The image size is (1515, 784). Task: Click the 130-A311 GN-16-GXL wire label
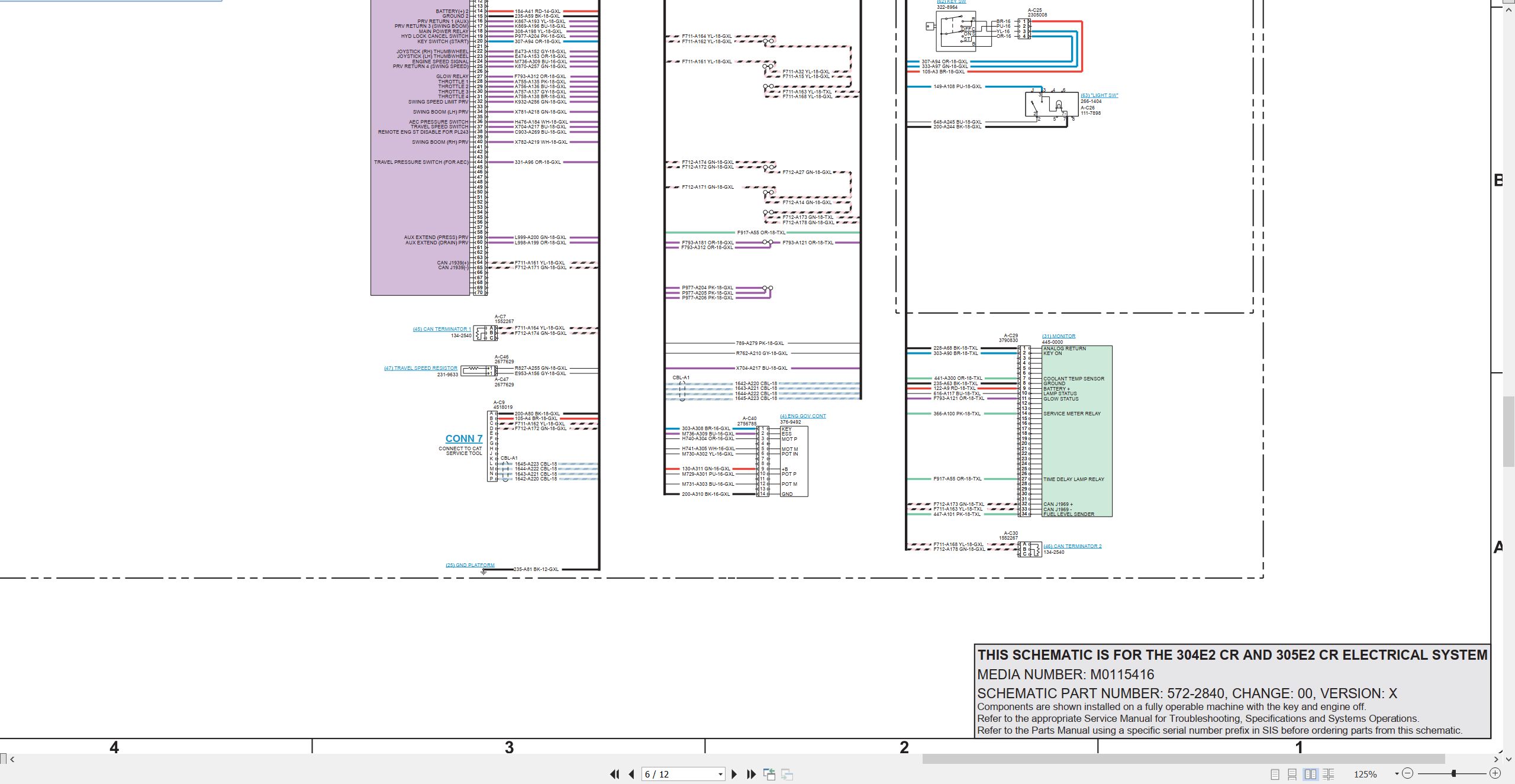coord(705,469)
